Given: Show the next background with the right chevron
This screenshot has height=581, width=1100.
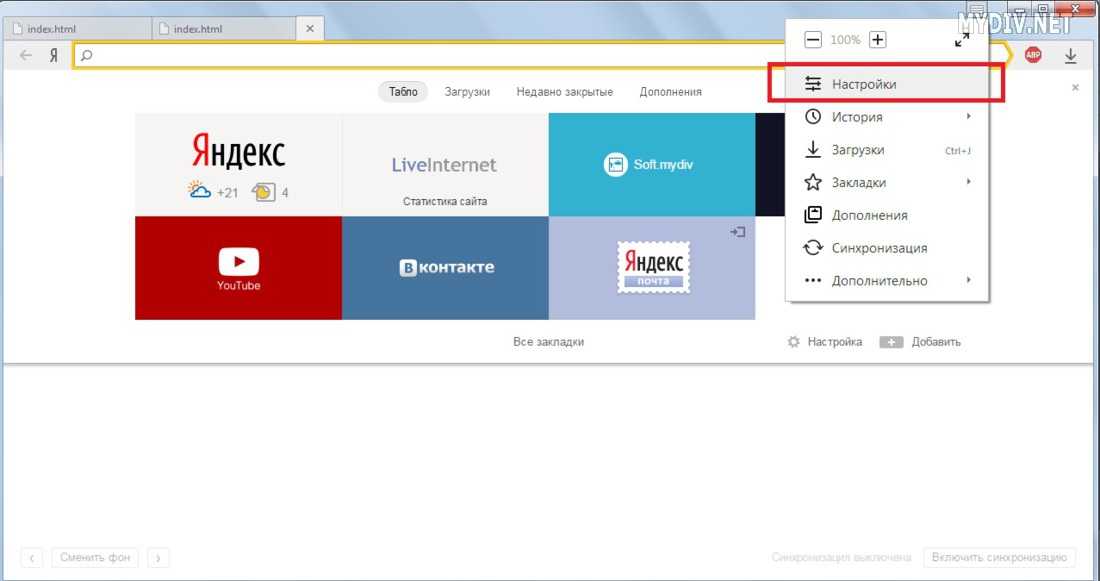Looking at the screenshot, I should click(x=159, y=558).
